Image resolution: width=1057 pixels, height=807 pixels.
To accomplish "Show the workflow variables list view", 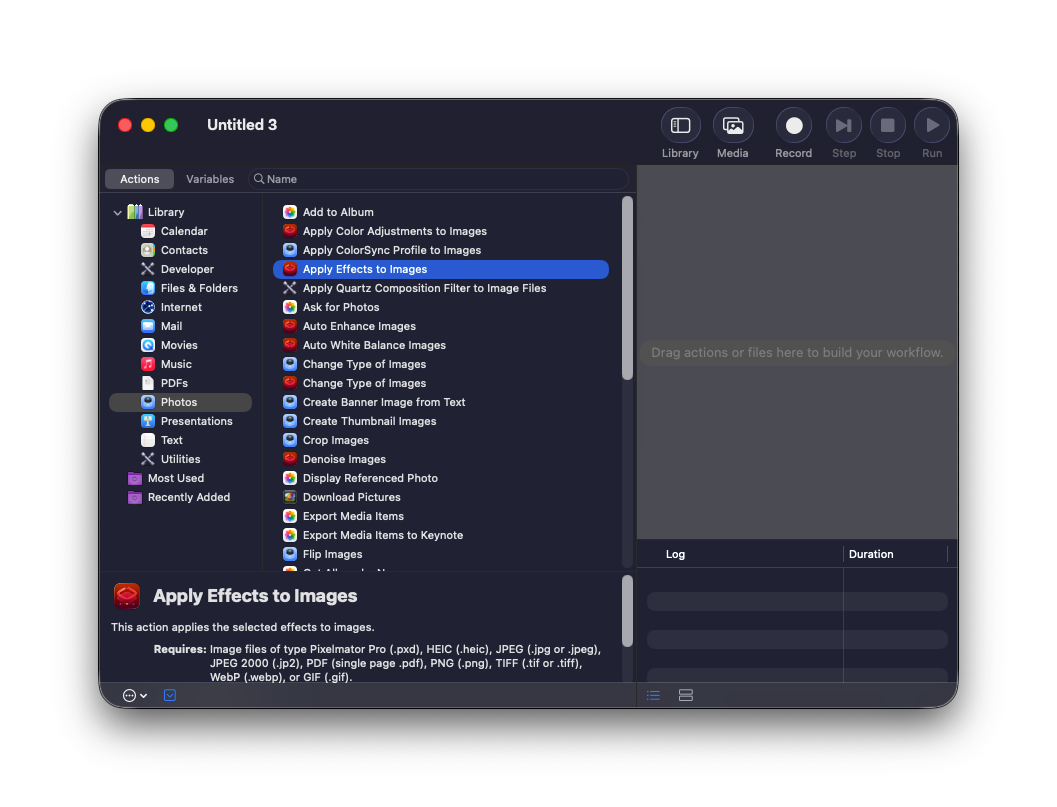I will tap(686, 695).
